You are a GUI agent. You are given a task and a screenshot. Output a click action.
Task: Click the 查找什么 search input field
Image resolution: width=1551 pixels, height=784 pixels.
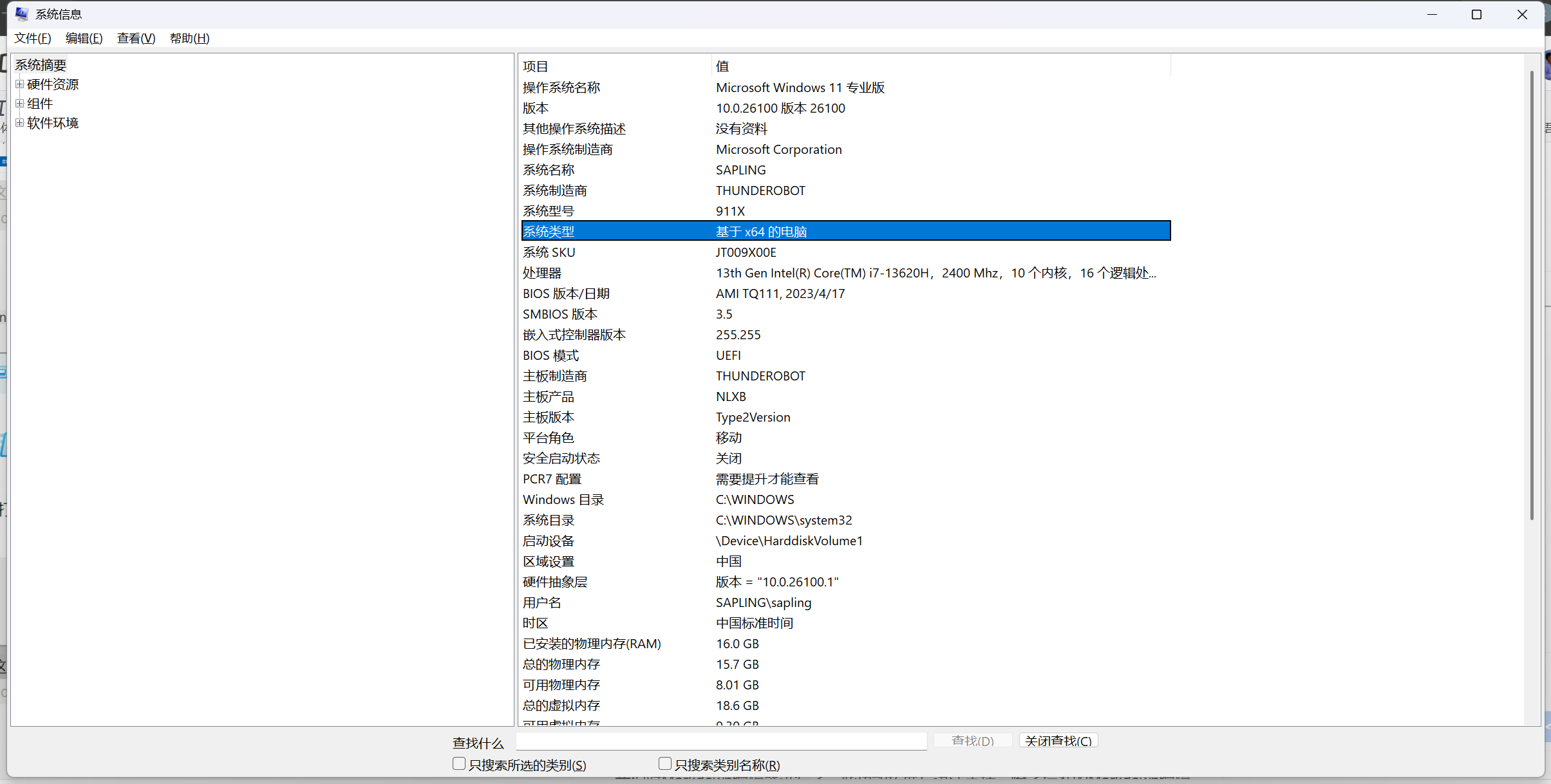(721, 742)
